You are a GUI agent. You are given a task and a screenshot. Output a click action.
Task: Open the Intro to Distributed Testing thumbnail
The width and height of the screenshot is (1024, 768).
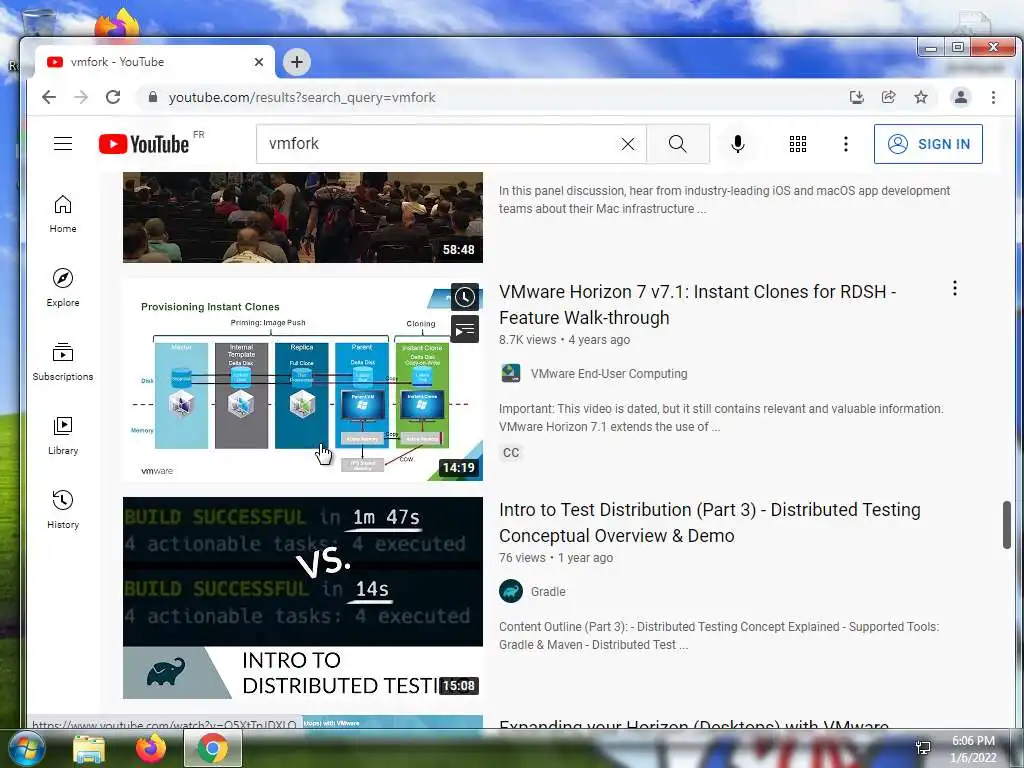(303, 598)
